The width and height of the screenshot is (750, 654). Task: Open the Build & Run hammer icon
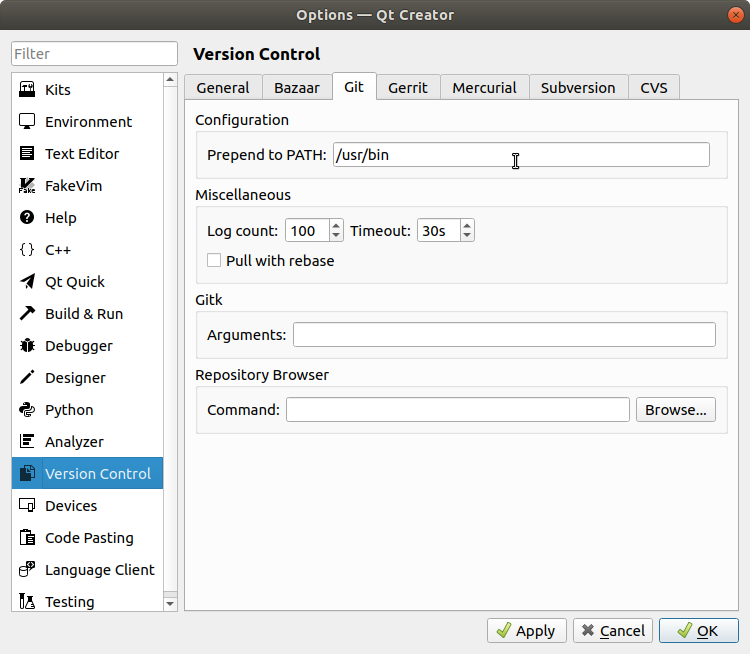click(x=28, y=314)
